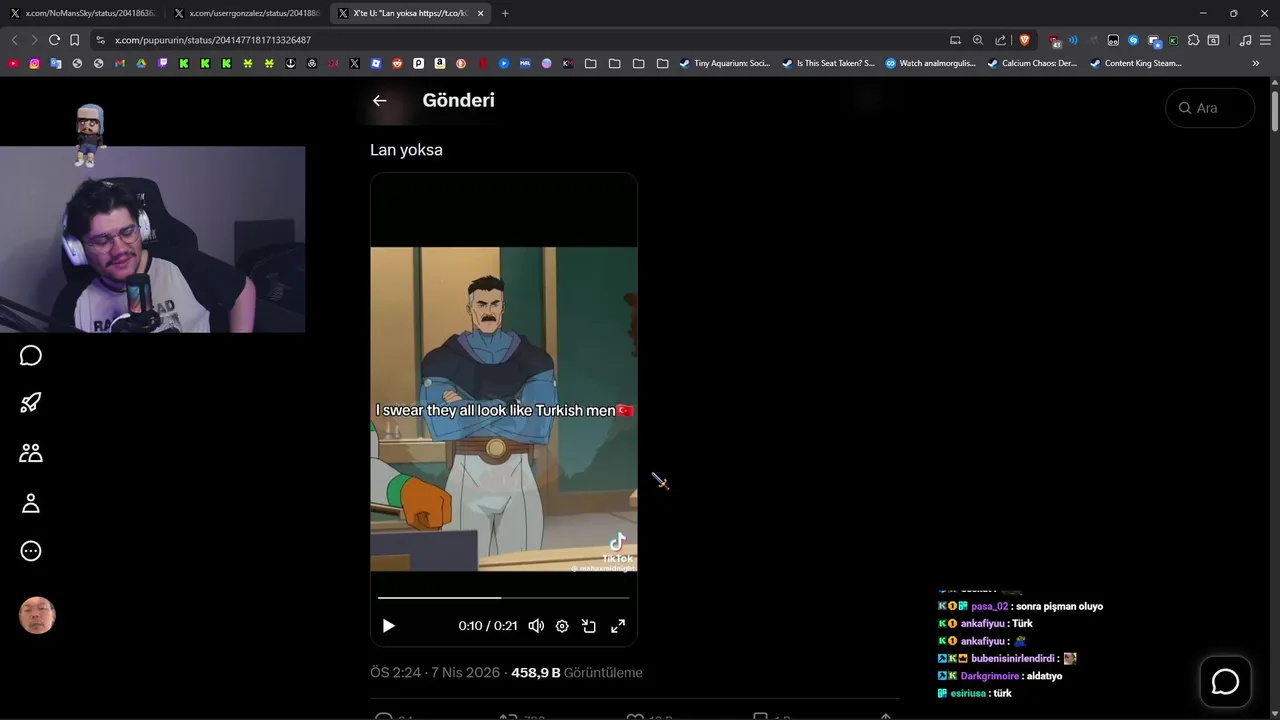The width and height of the screenshot is (1280, 720).
Task: Click the share icon in address bar
Action: [x=1001, y=40]
